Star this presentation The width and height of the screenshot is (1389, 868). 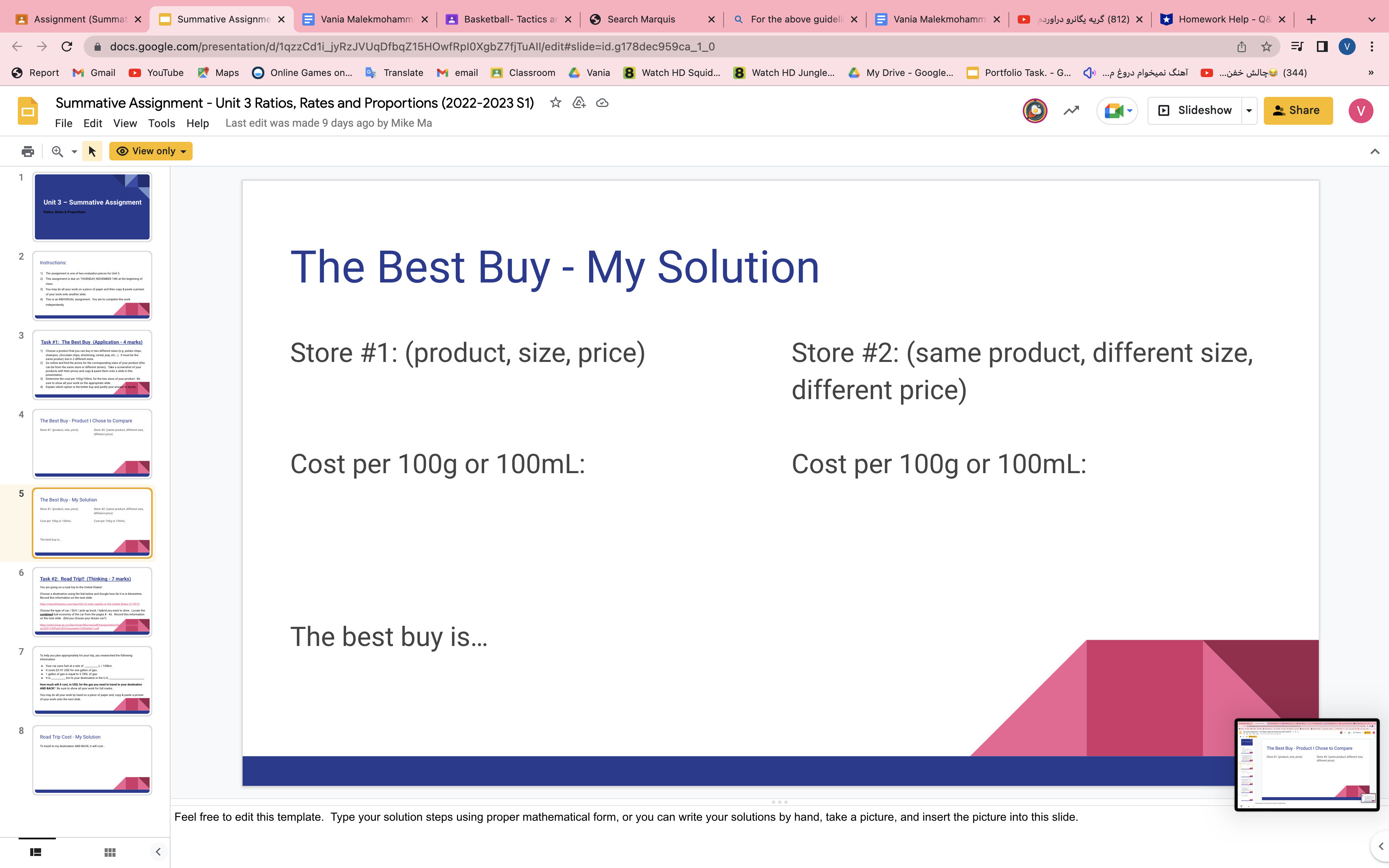555,103
